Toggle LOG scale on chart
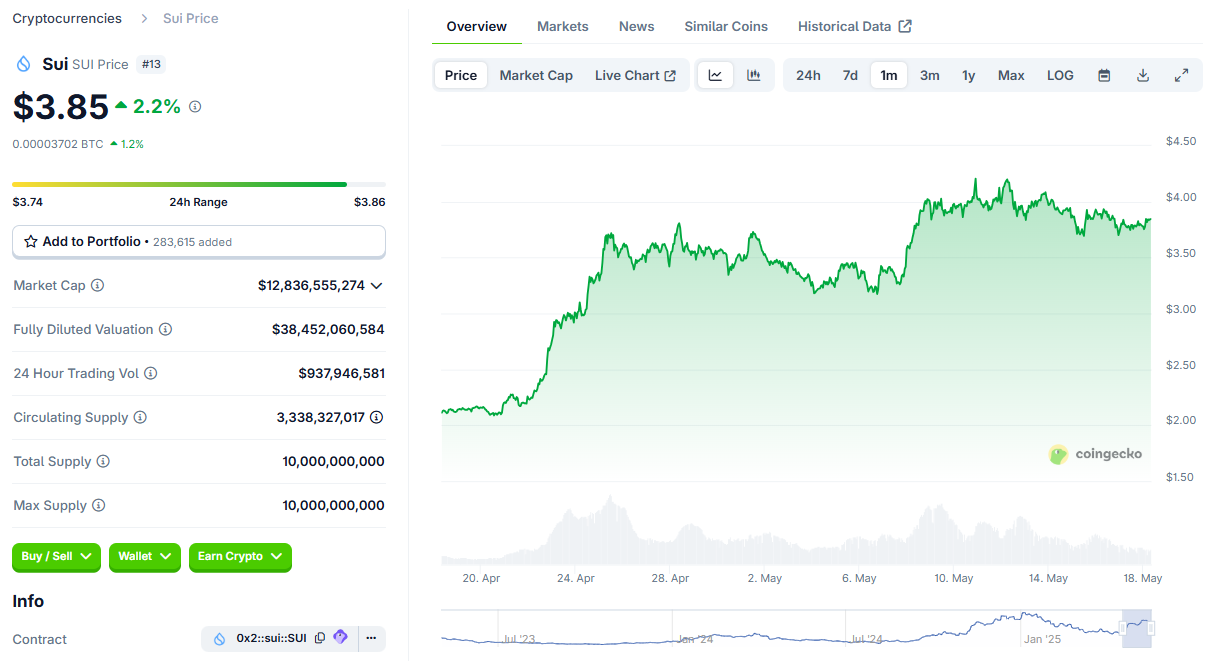This screenshot has height=661, width=1210. point(1060,75)
